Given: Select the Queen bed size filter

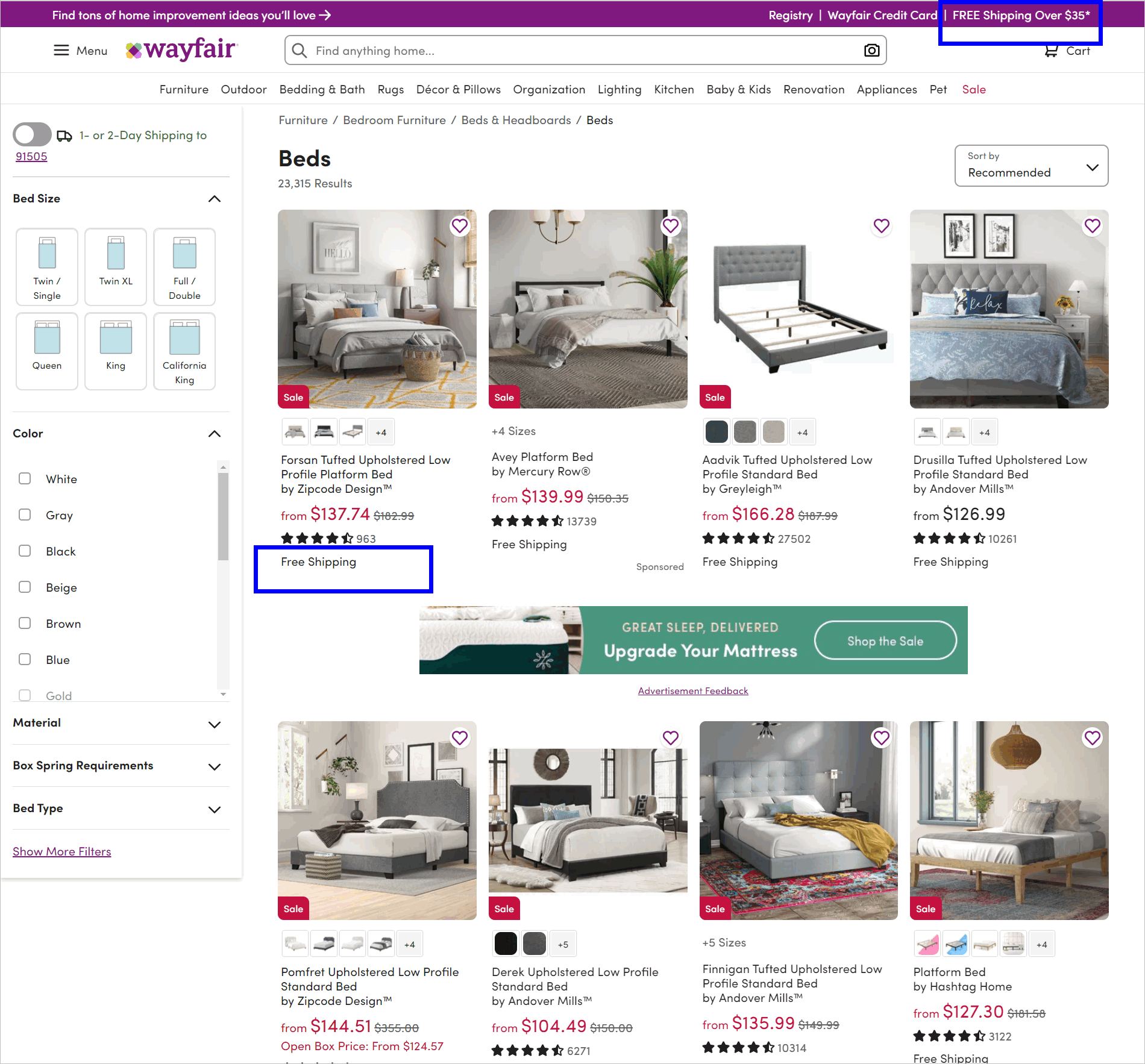Looking at the screenshot, I should 46,351.
